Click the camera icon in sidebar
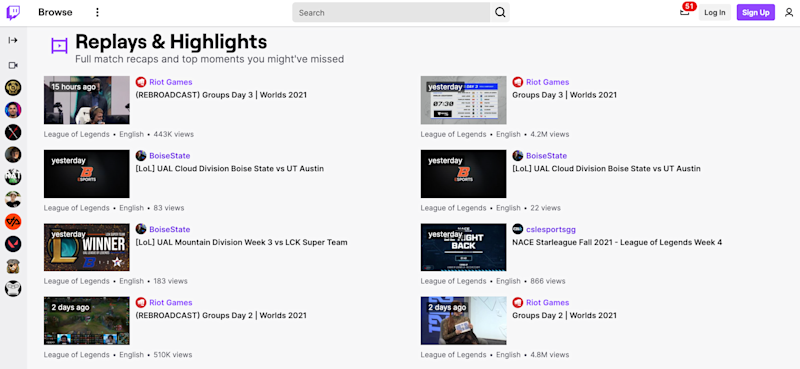 [x=13, y=65]
